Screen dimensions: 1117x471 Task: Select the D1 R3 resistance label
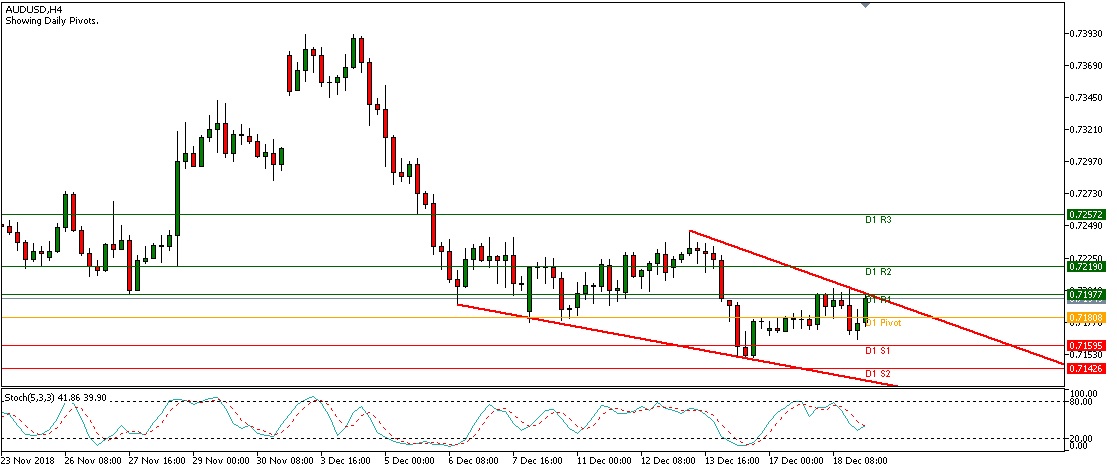pyautogui.click(x=878, y=219)
